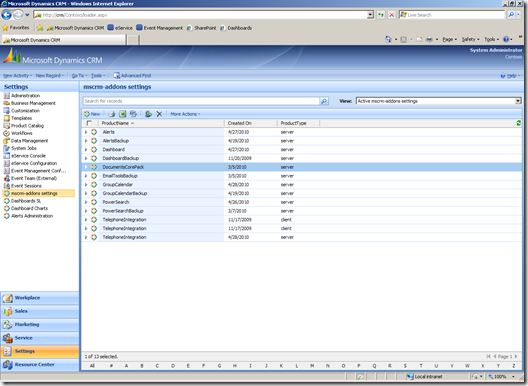Open the New Activity menu
The width and height of the screenshot is (528, 386).
coord(18,75)
